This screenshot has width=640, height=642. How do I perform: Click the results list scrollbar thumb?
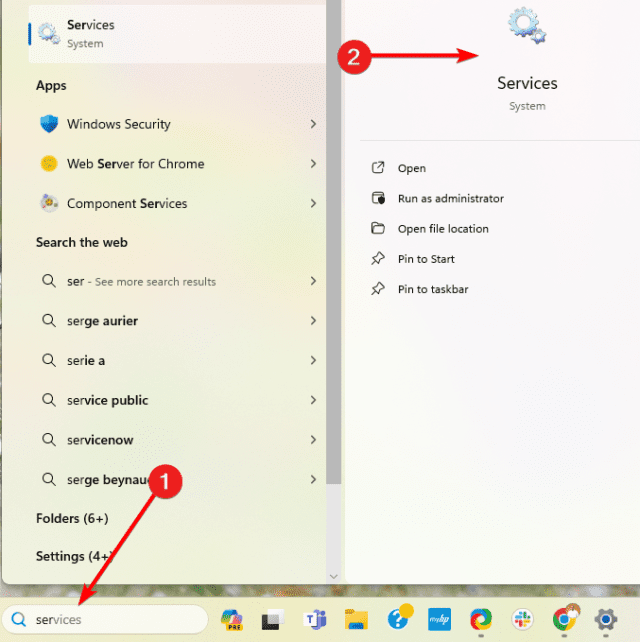coord(333,242)
